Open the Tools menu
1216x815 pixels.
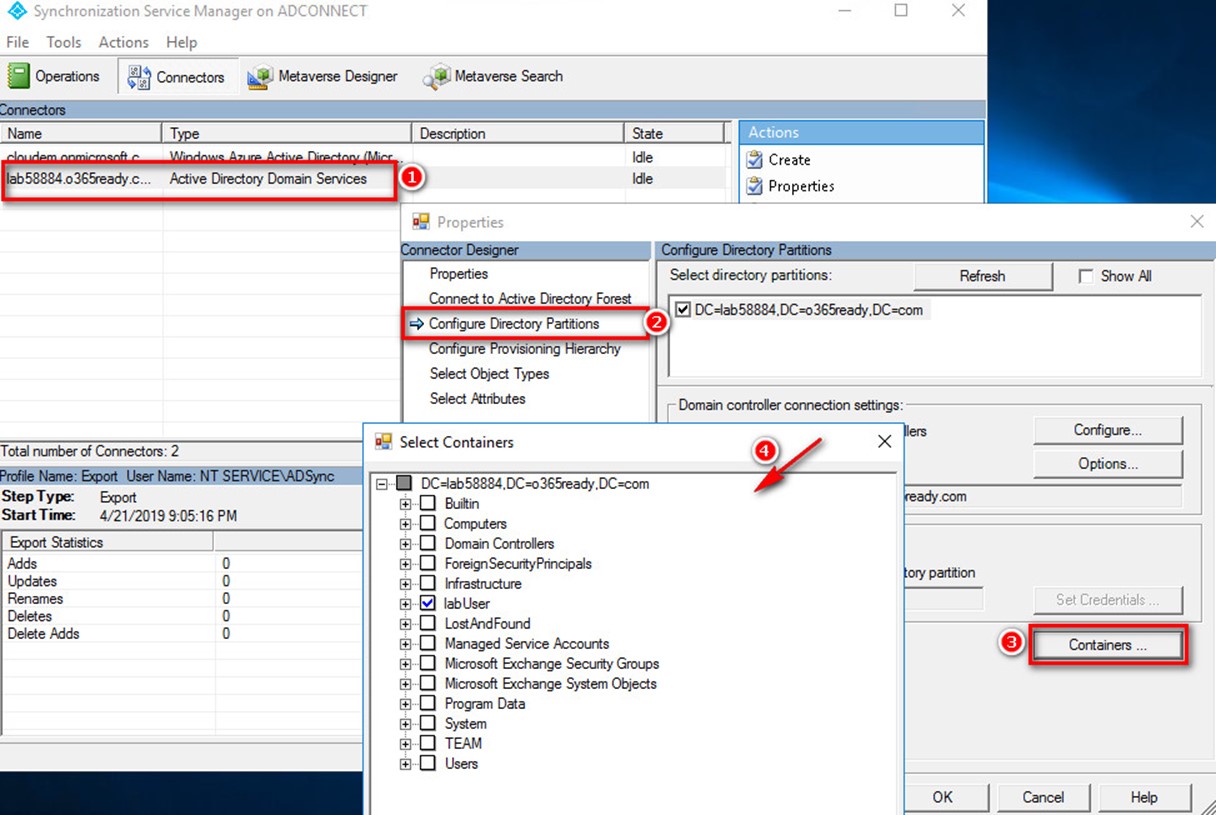(64, 42)
